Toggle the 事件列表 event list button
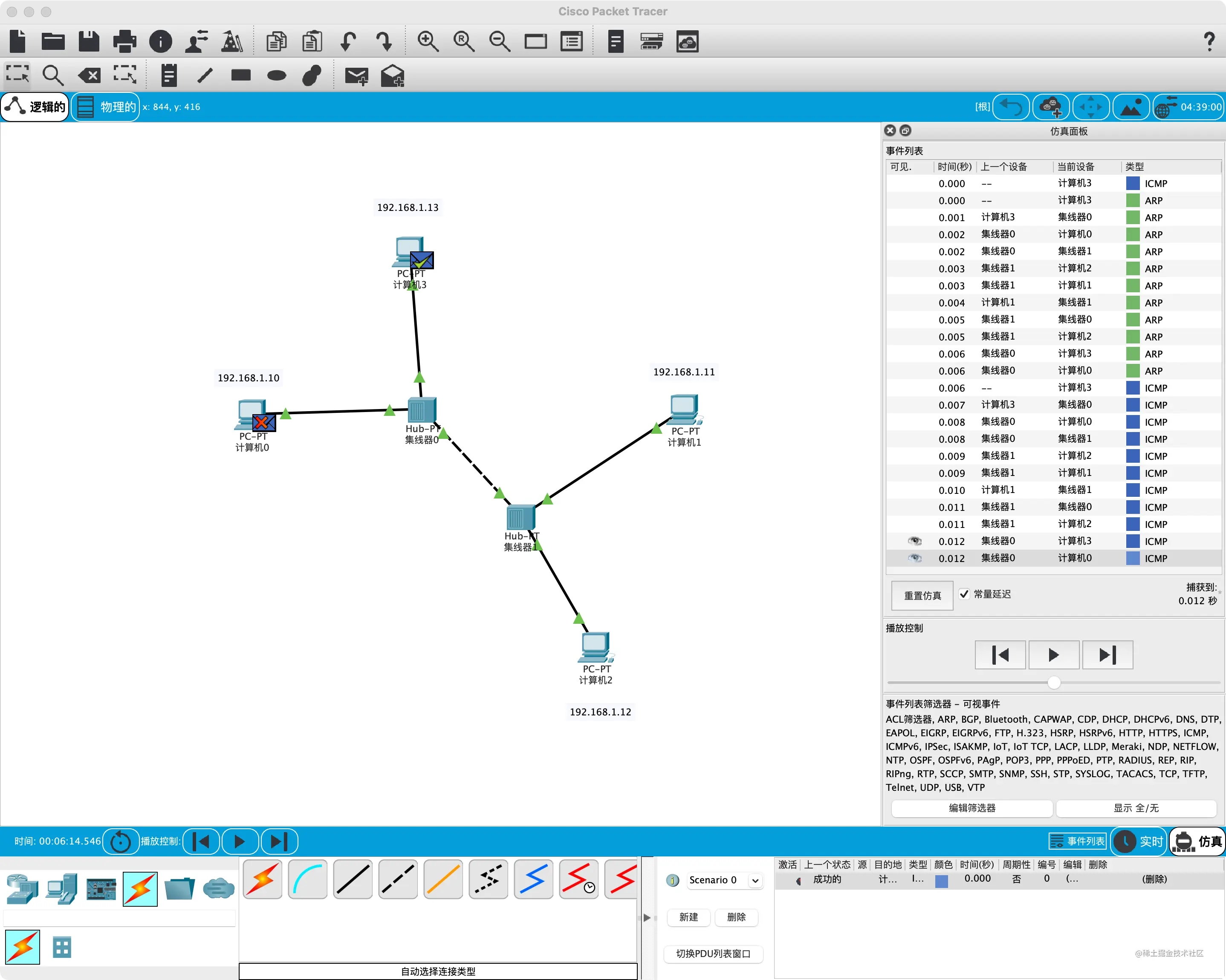 coord(1078,841)
